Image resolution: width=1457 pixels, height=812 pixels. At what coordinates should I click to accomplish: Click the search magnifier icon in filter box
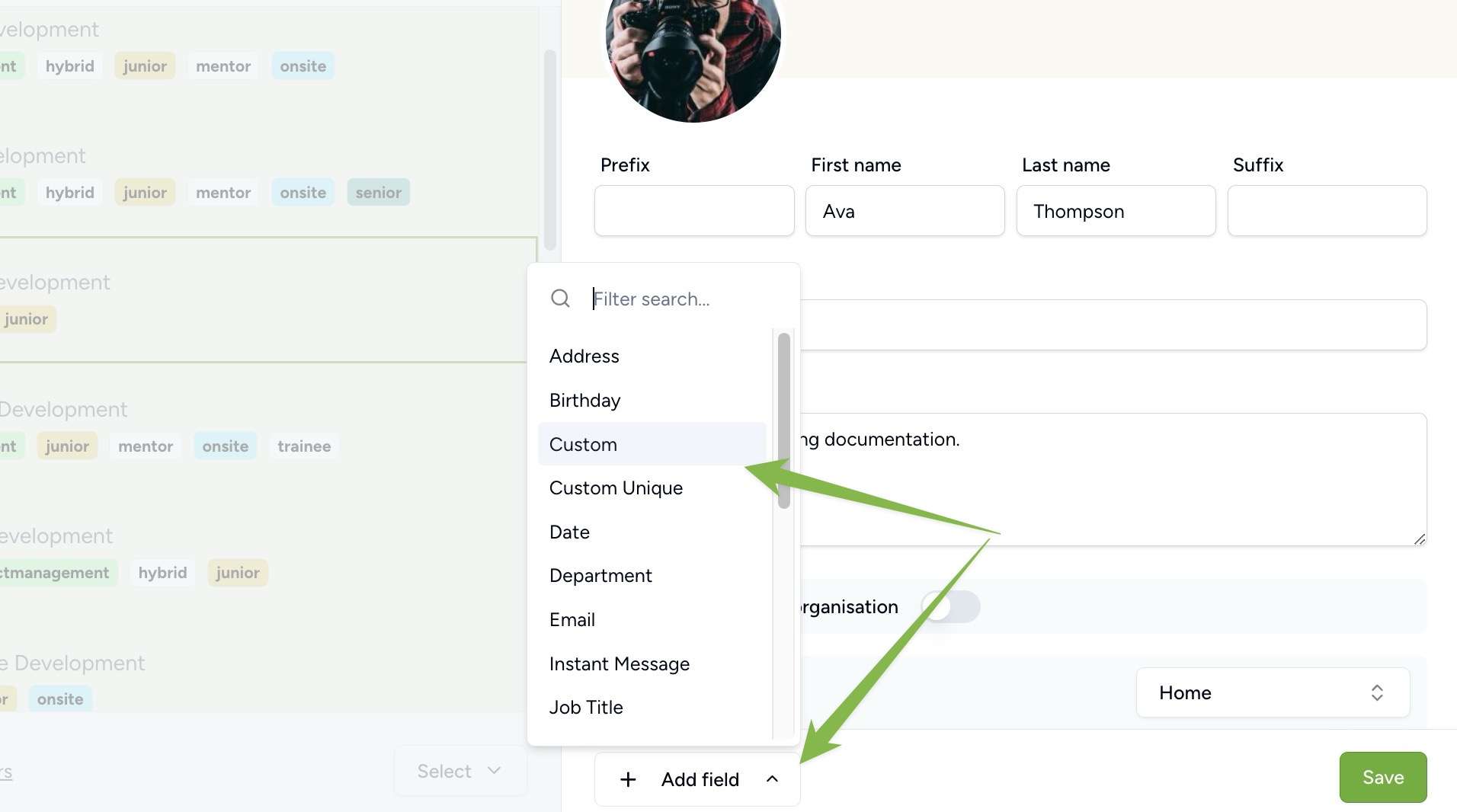560,299
